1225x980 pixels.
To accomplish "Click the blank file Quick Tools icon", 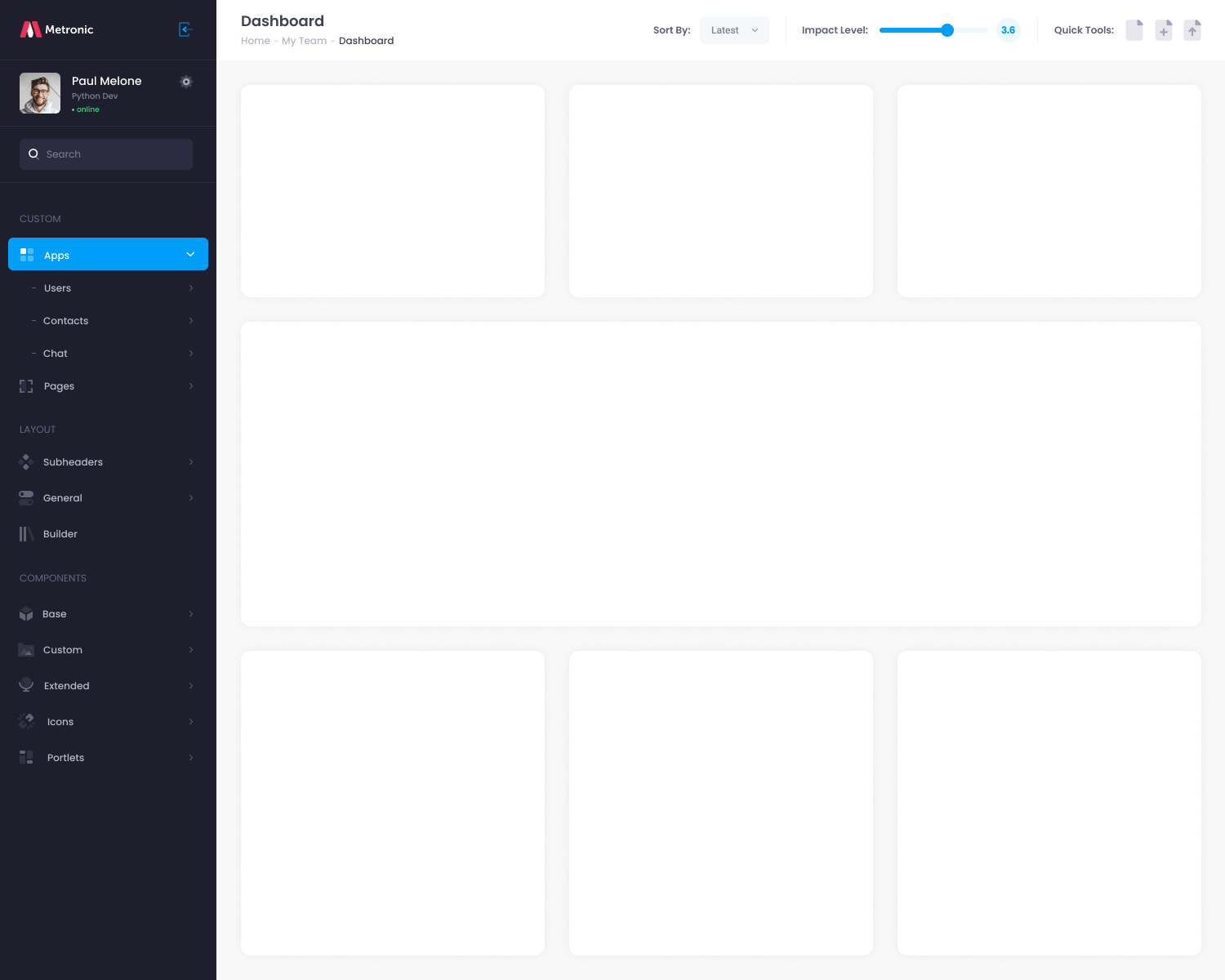I will (x=1134, y=30).
